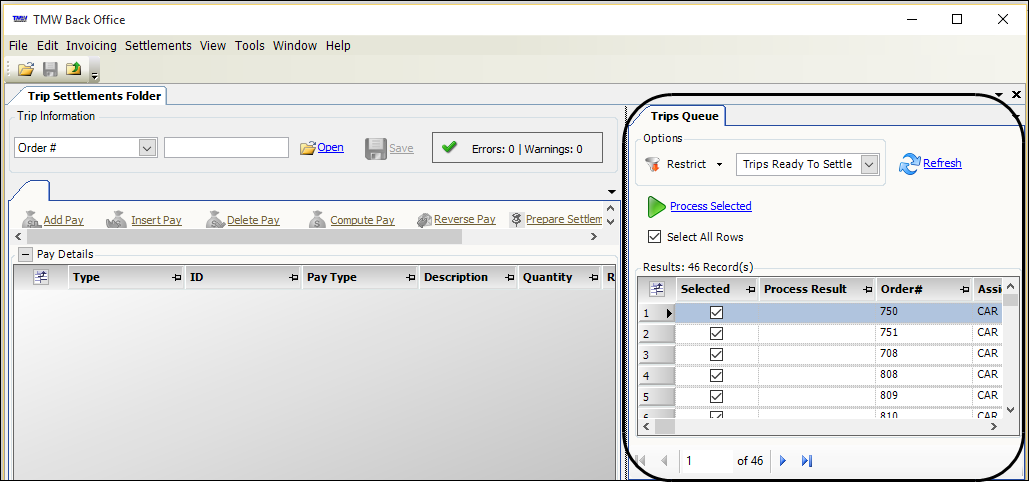Click the Compute Pay money bag icon

point(318,219)
